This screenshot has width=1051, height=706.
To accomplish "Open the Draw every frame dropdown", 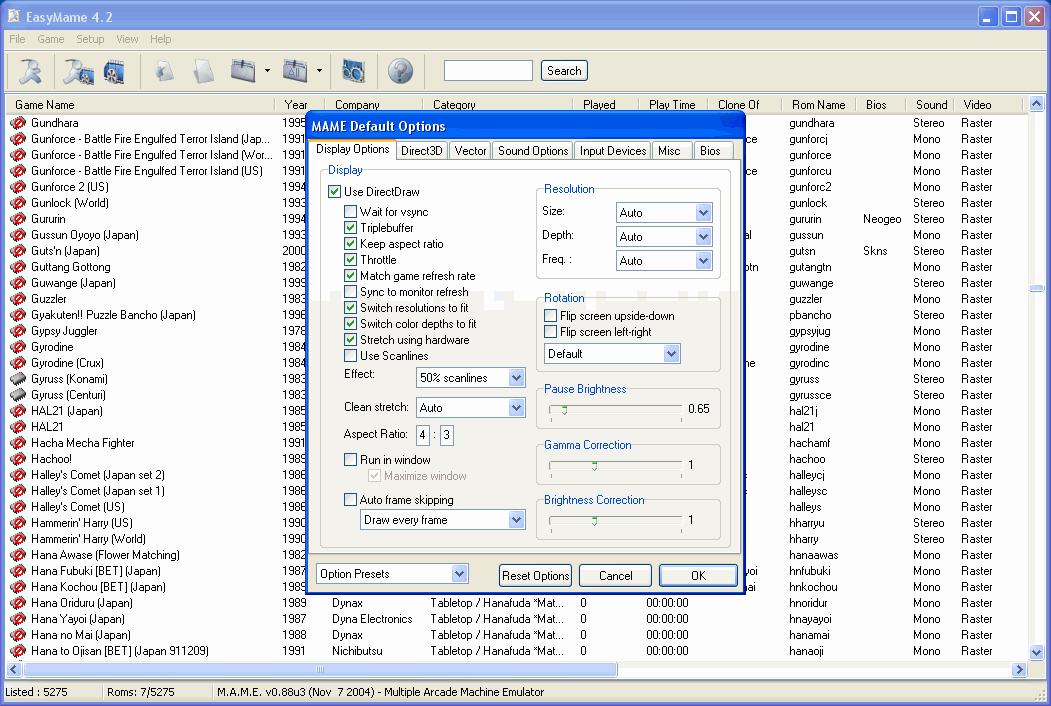I will [516, 520].
